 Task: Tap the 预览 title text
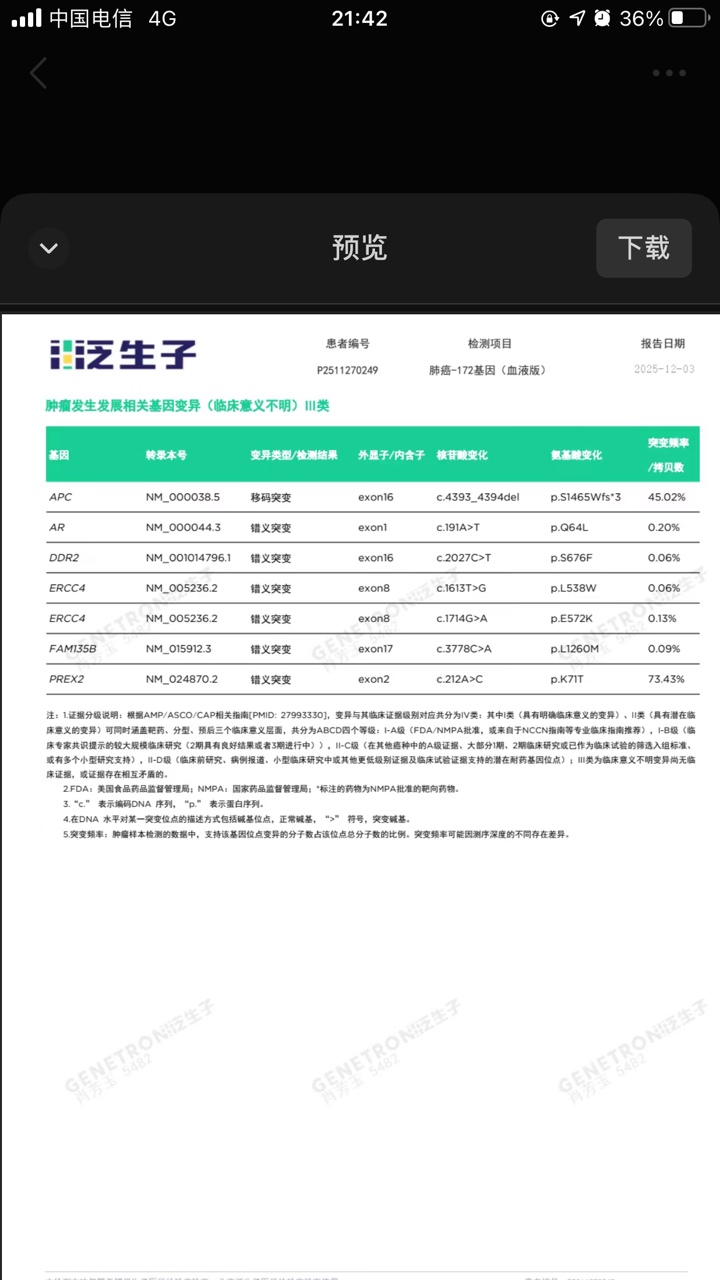point(359,248)
